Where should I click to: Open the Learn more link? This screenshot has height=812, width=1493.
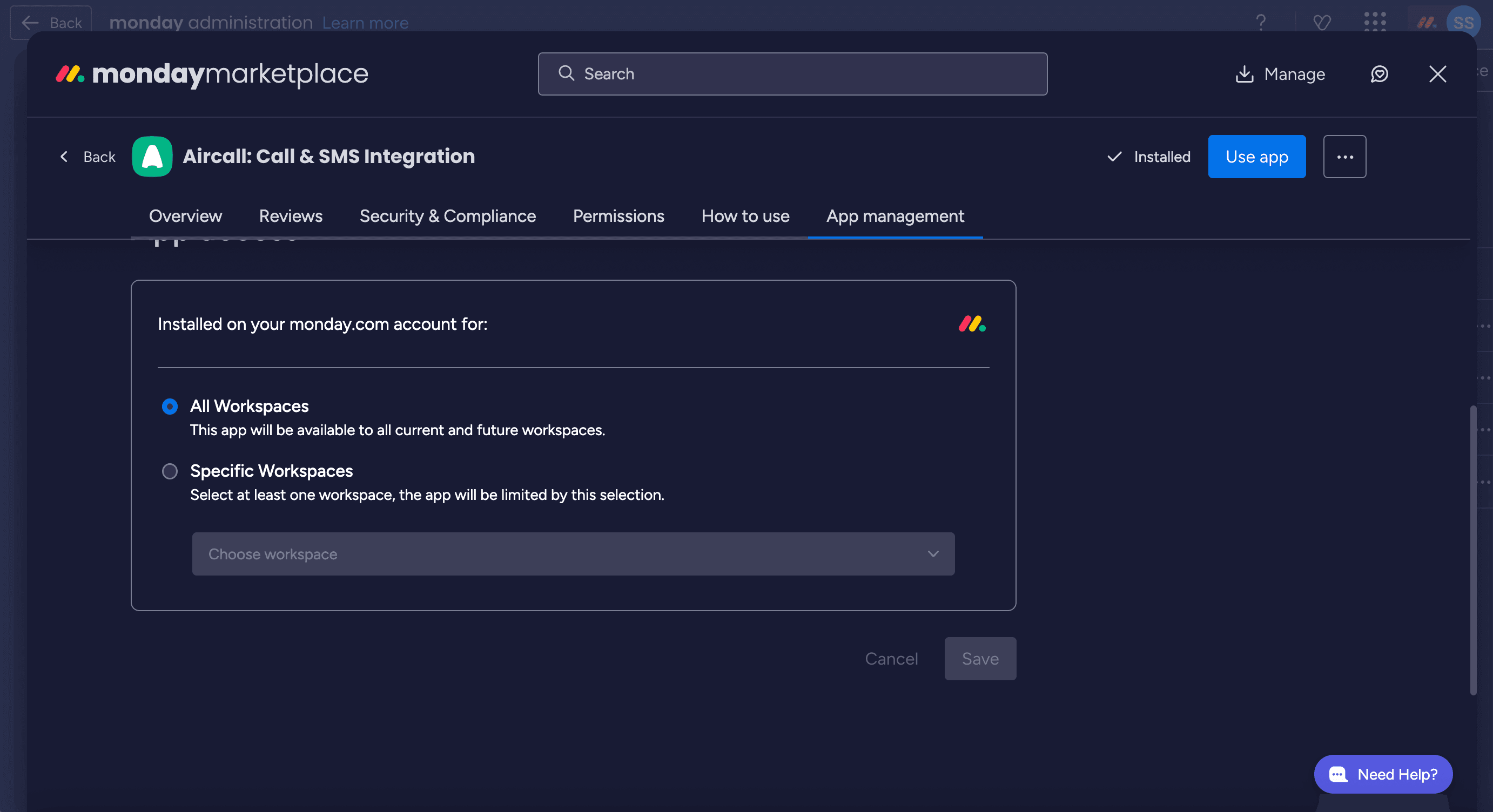pyautogui.click(x=366, y=23)
